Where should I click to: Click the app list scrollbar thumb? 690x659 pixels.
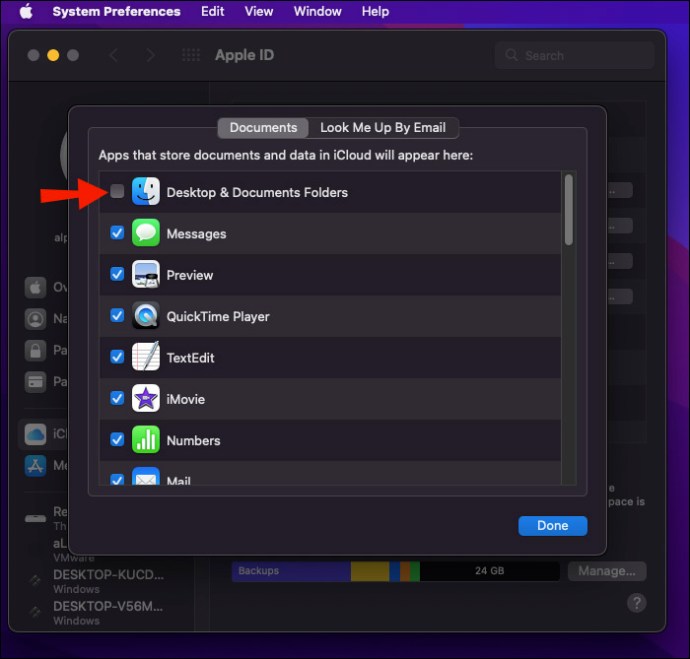coord(569,209)
